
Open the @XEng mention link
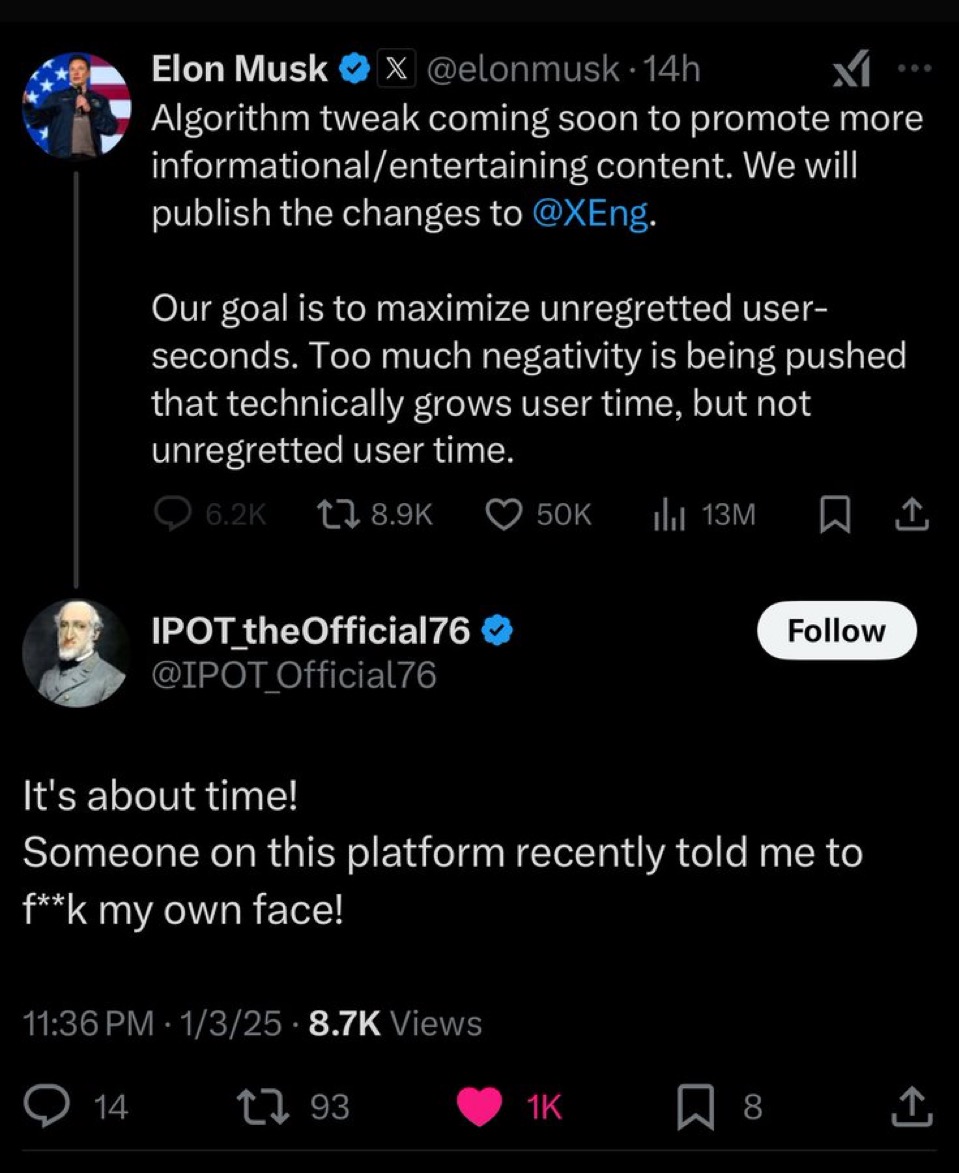(x=590, y=213)
